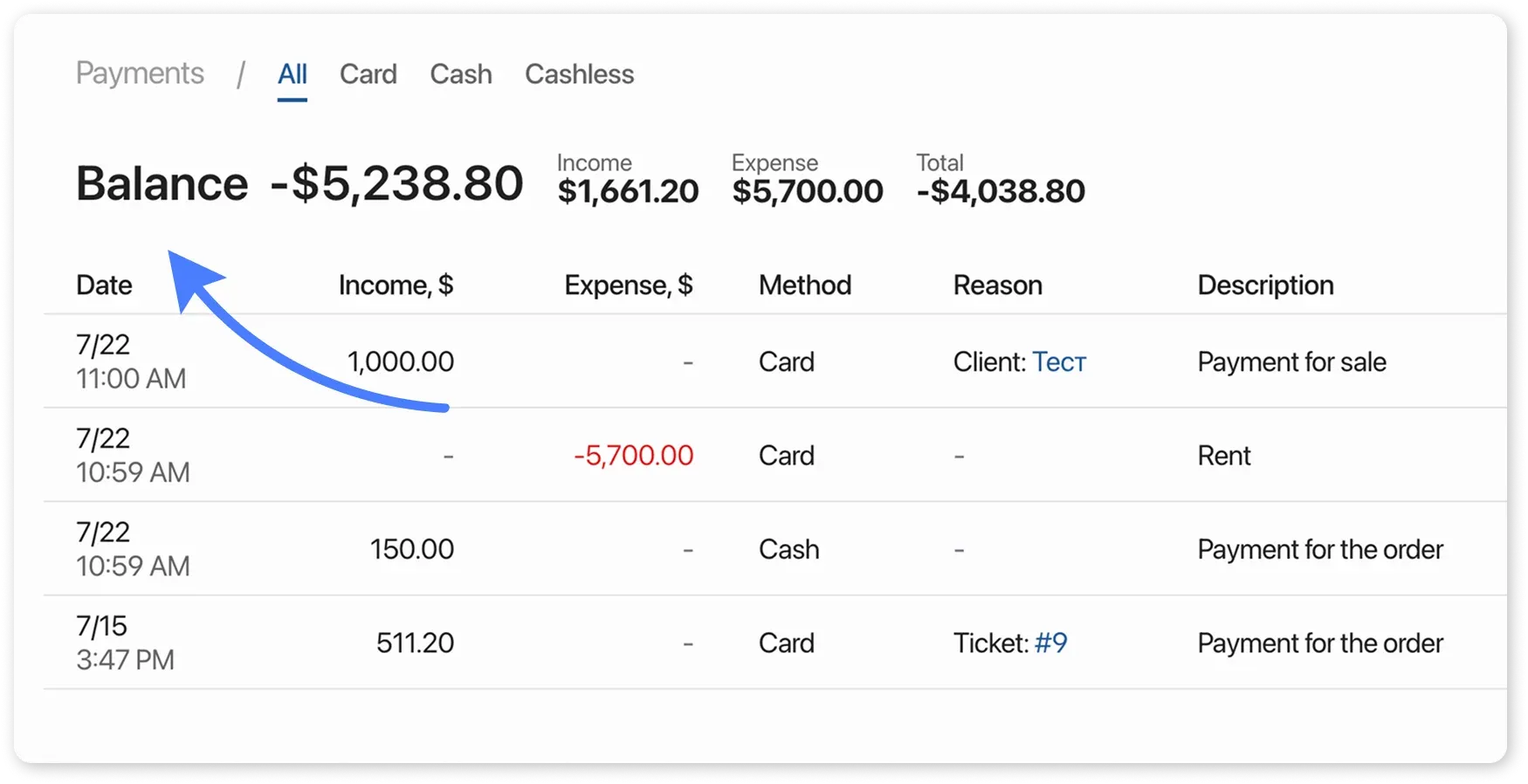Viewport: 1528px width, 784px height.
Task: Open ticket #9 link
Action: pos(1050,643)
